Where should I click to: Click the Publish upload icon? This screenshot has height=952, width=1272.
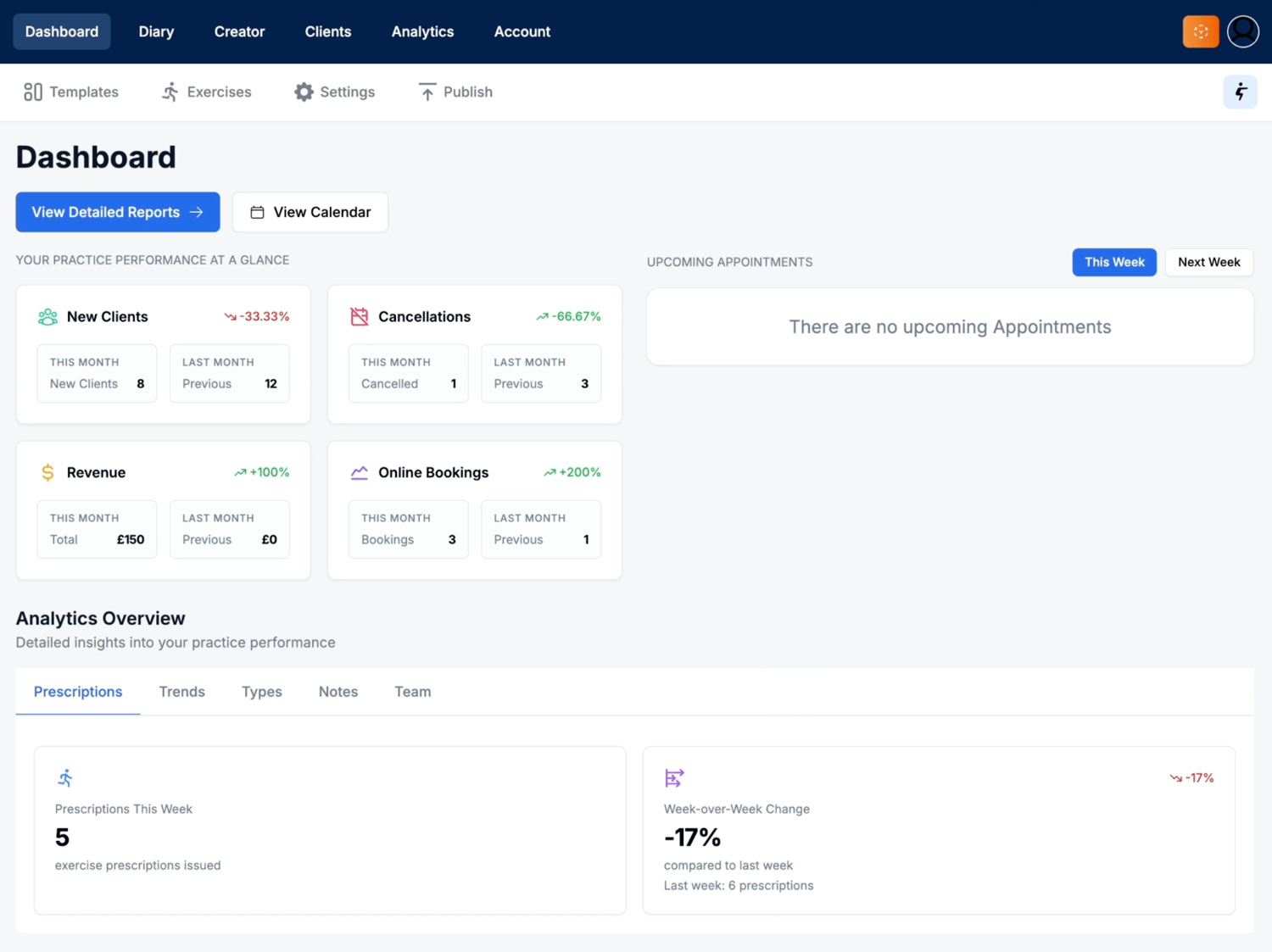point(427,92)
